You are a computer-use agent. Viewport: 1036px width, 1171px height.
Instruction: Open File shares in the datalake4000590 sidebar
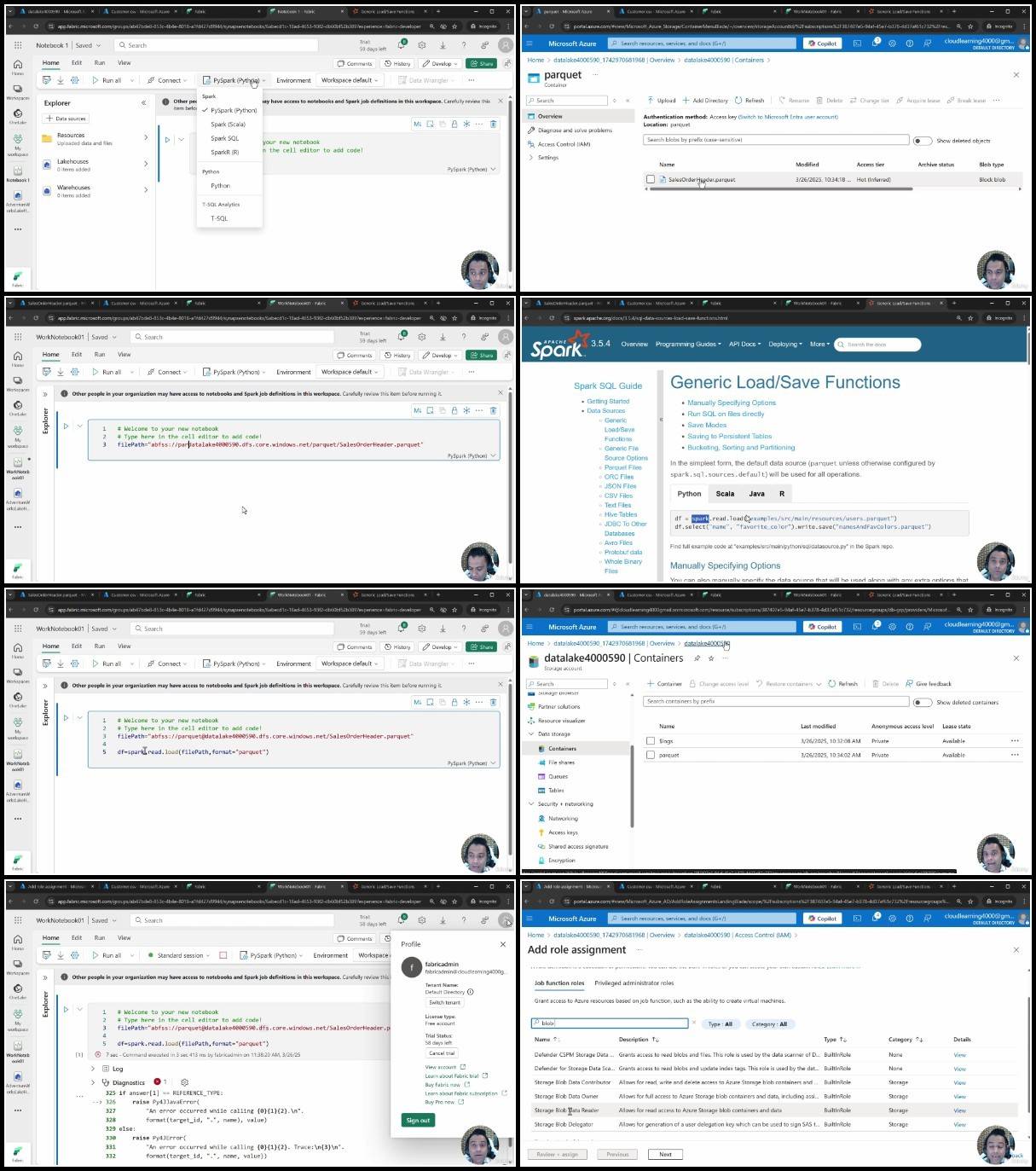(x=561, y=762)
